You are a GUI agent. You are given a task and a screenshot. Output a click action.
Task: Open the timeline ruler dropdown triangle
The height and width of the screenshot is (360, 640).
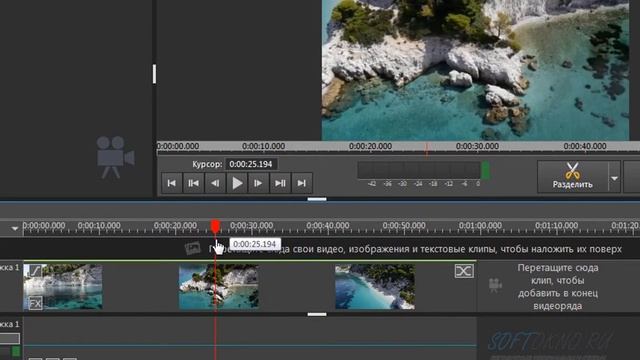(15, 229)
